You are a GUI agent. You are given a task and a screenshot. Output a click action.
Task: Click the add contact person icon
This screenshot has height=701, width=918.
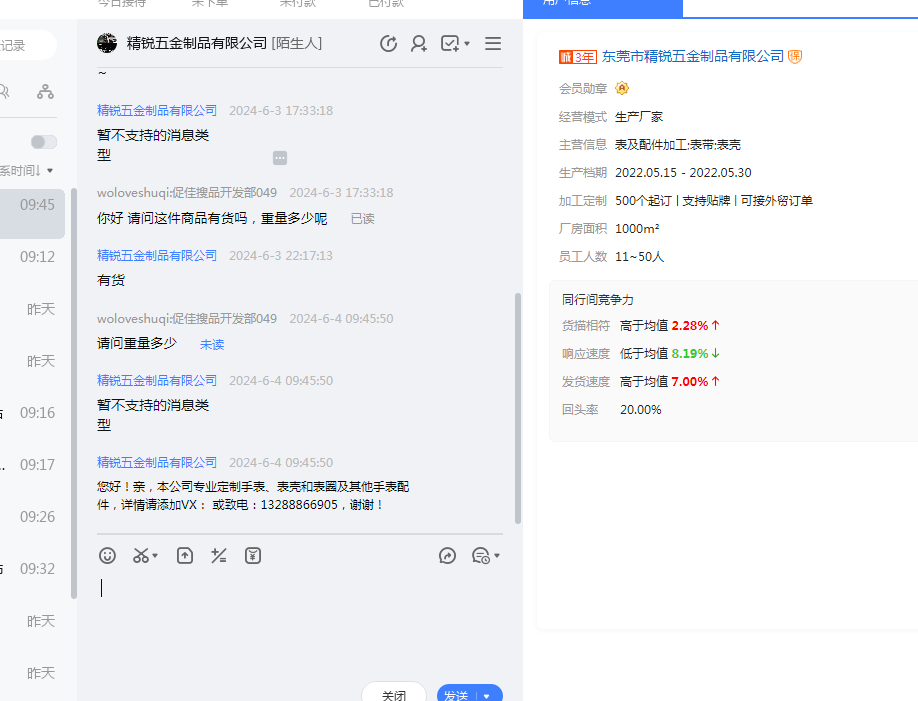(419, 43)
